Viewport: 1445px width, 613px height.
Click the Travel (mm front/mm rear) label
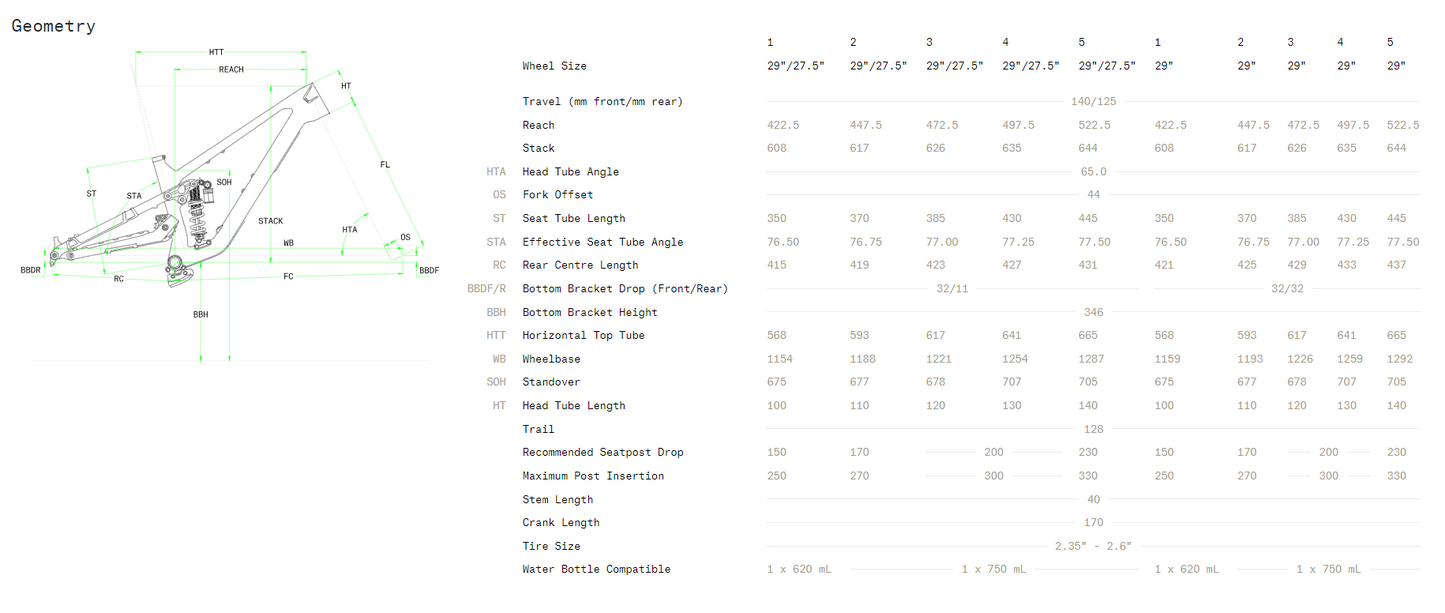pyautogui.click(x=603, y=102)
